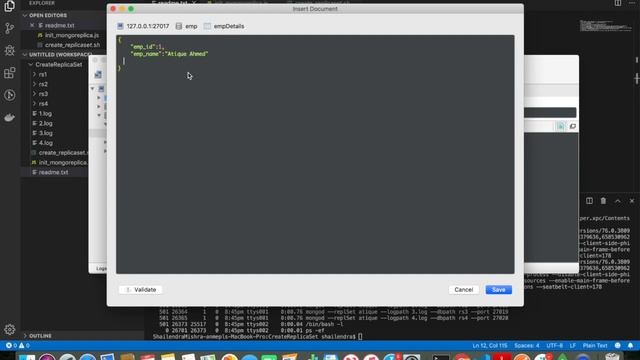The width and height of the screenshot is (640, 360).
Task: Click the empDetails collection icon
Action: pos(207,26)
